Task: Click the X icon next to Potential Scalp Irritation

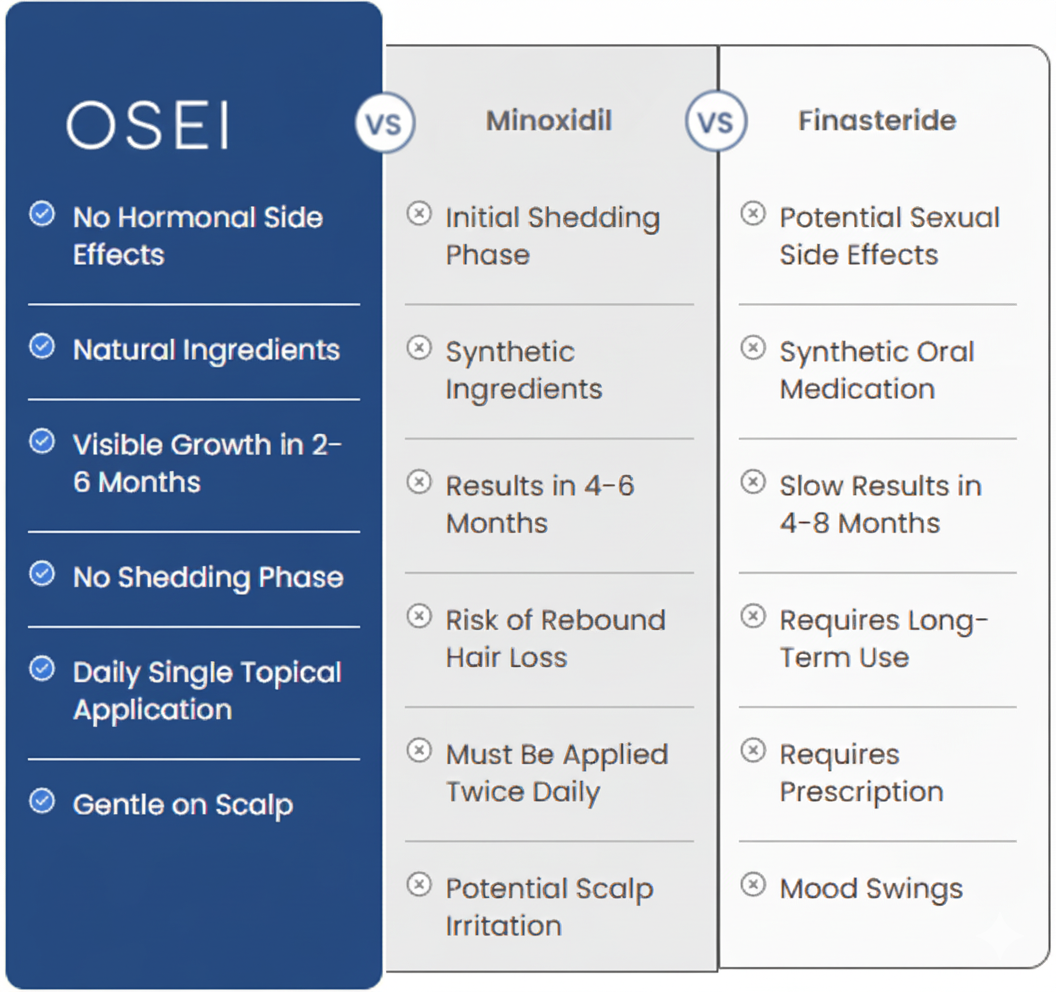Action: (x=420, y=885)
